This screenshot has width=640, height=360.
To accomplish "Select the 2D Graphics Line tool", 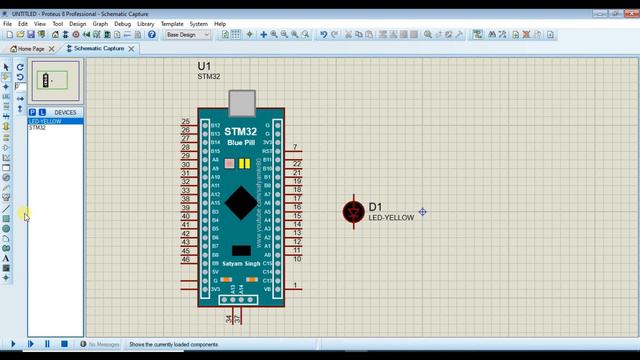I will (6, 209).
